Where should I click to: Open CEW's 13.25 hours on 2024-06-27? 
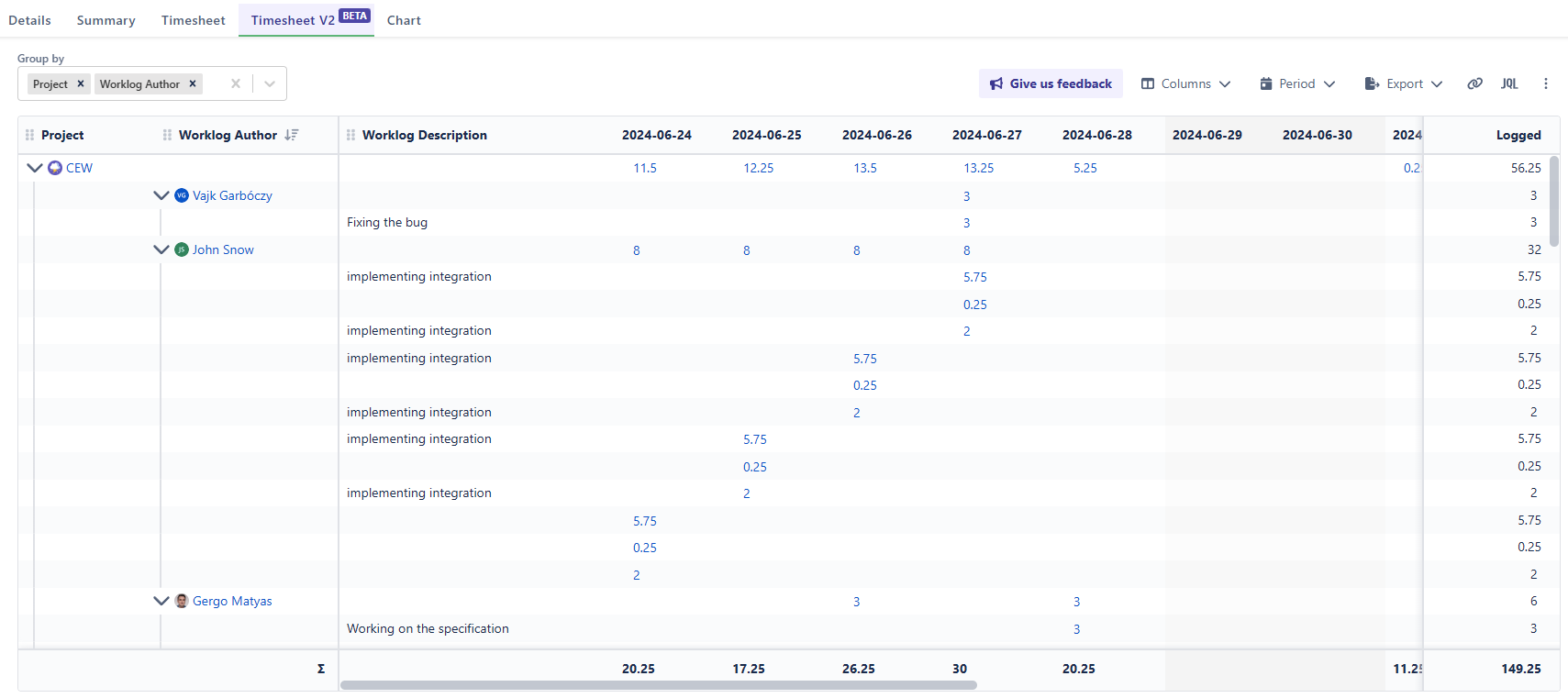[979, 168]
